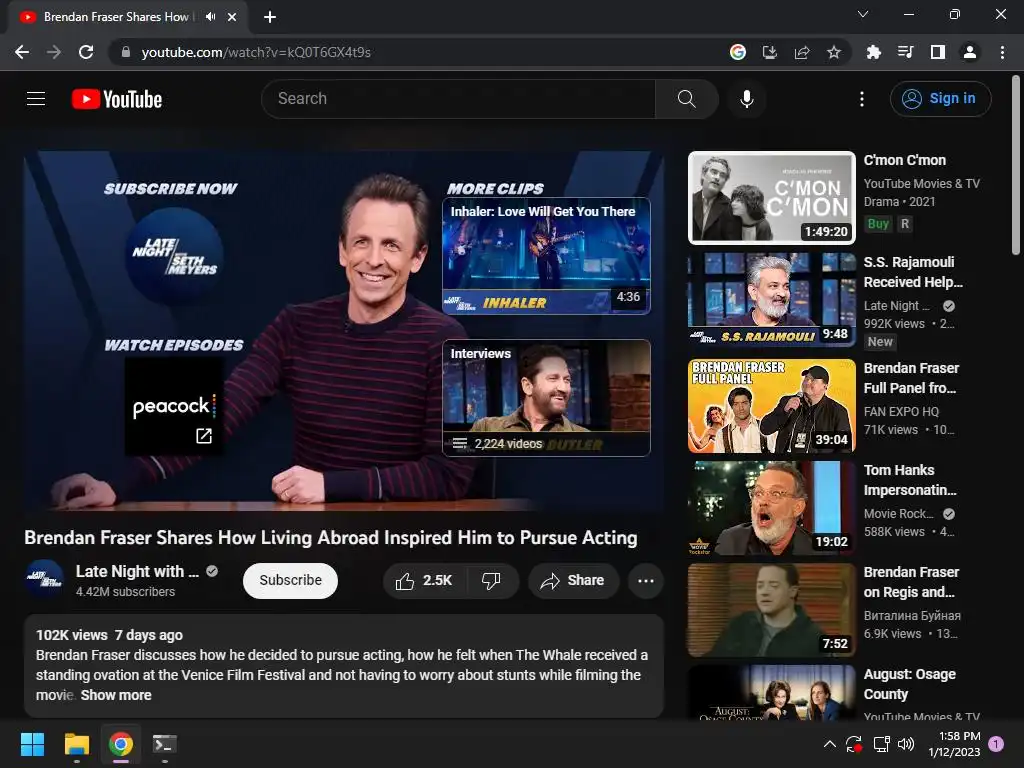Image resolution: width=1024 pixels, height=768 pixels.
Task: Click the Sign in button
Action: (x=940, y=99)
